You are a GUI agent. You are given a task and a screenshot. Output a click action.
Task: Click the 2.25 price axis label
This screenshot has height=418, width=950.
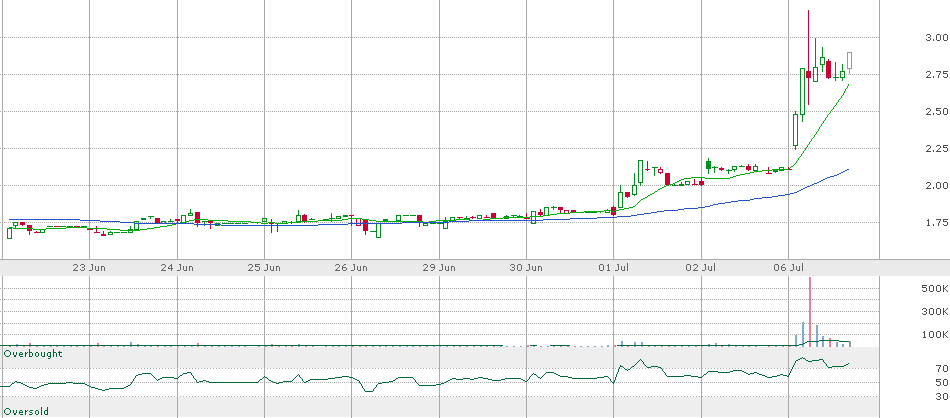tap(938, 148)
